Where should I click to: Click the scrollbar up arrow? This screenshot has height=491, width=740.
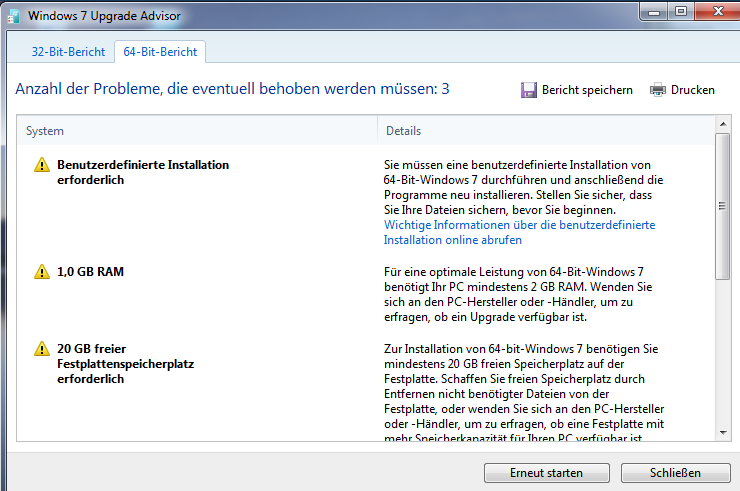point(723,124)
